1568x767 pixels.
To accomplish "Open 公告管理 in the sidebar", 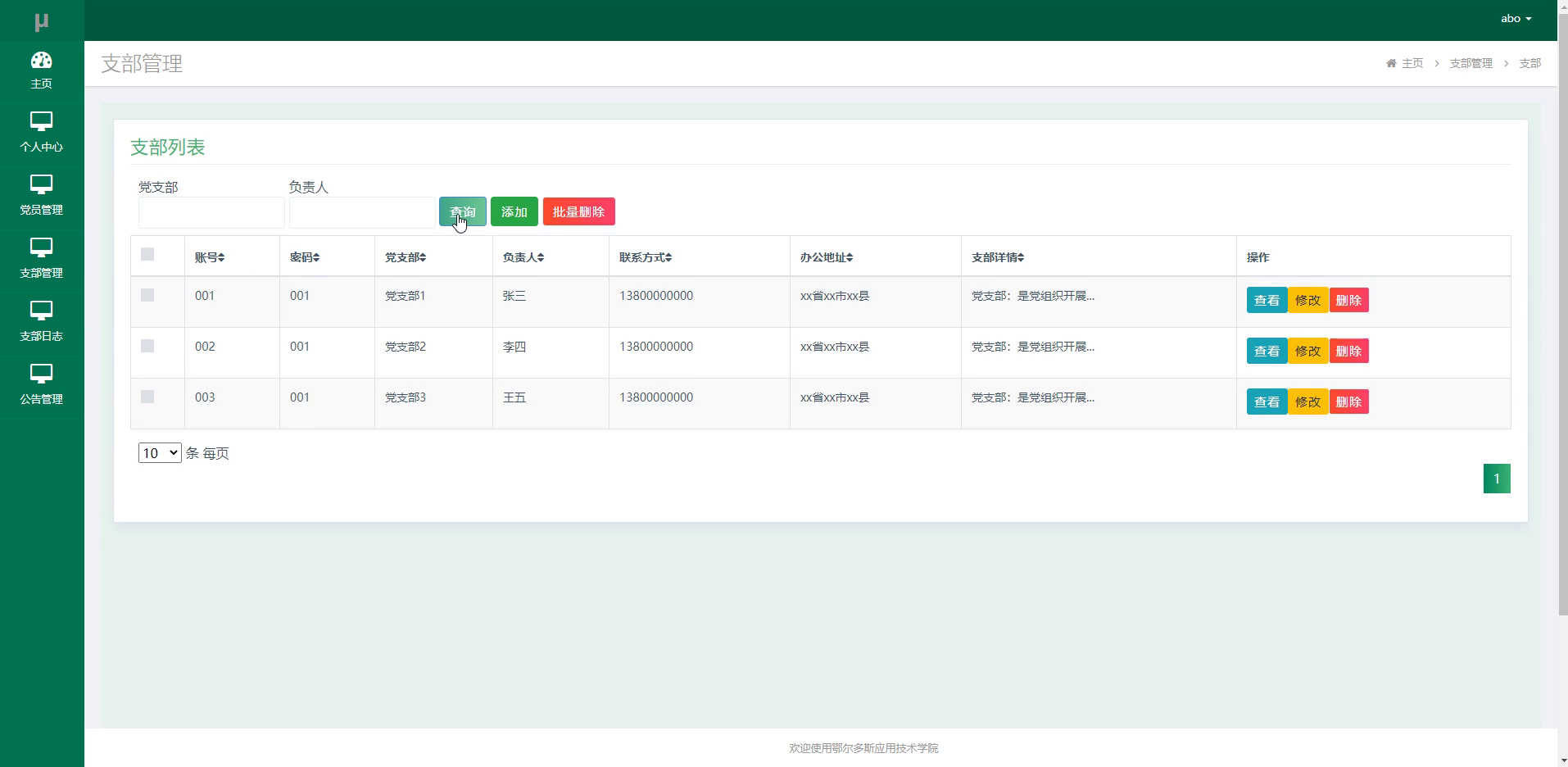I will coord(41,386).
